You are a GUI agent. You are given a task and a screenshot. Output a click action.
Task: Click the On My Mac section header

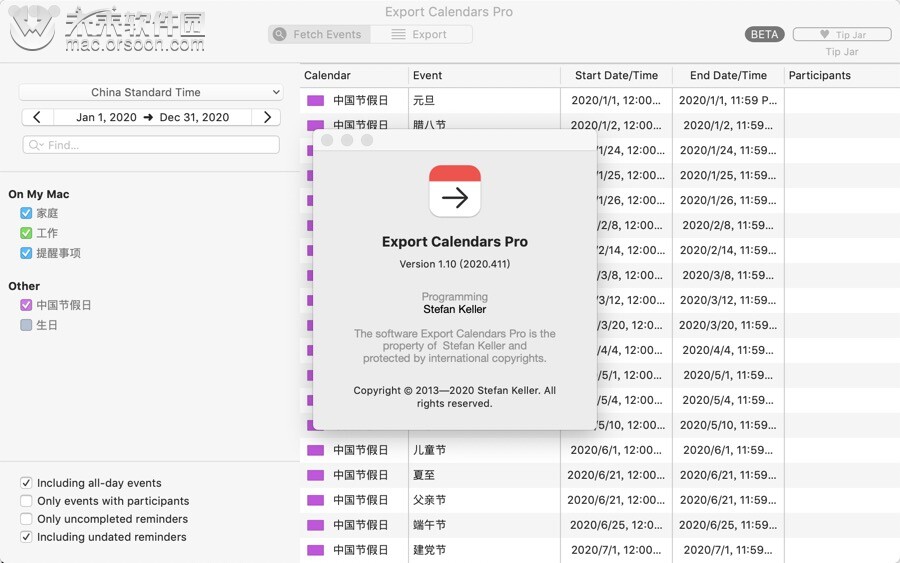click(38, 195)
